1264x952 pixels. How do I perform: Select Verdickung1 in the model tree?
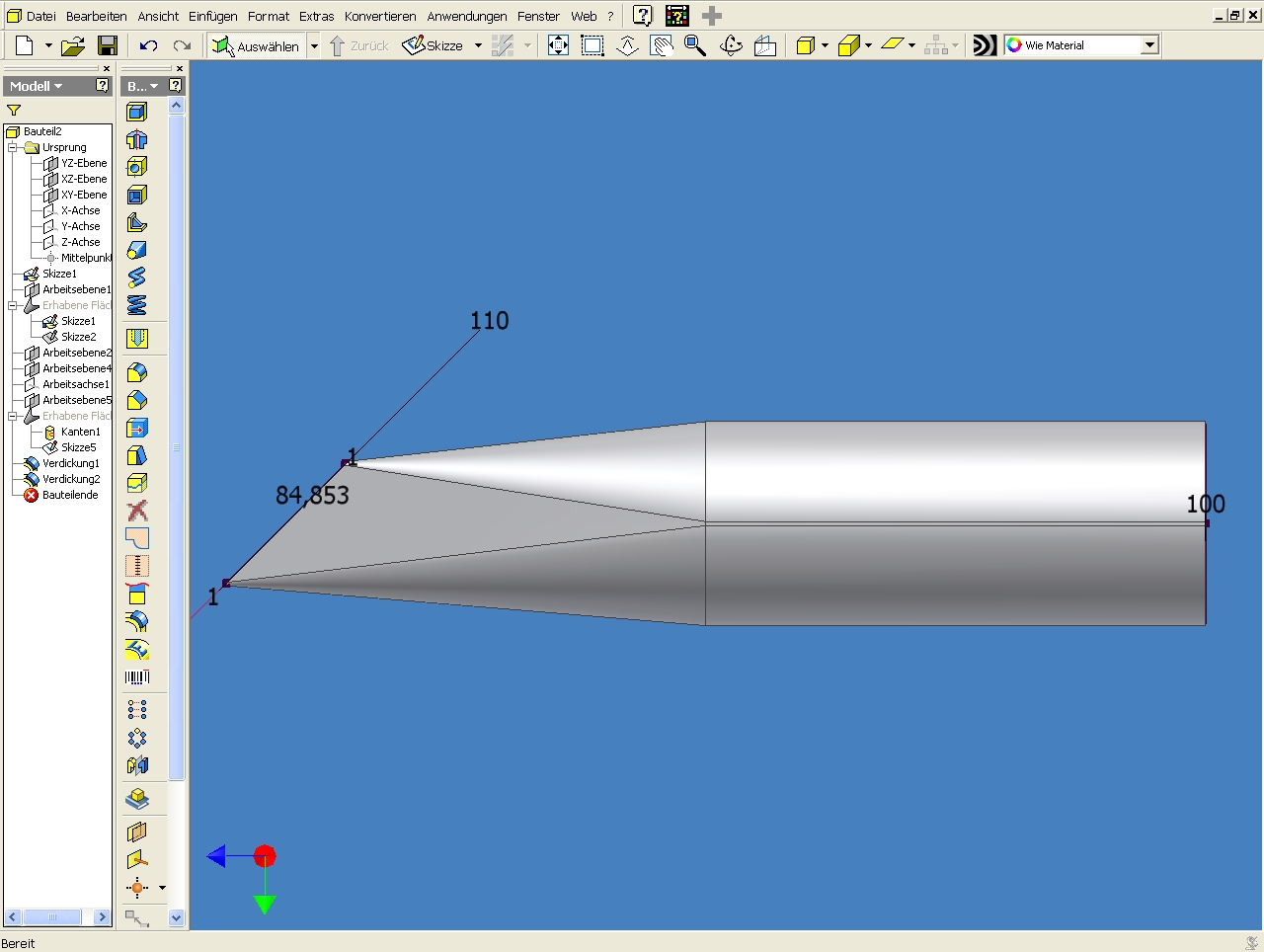[70, 463]
